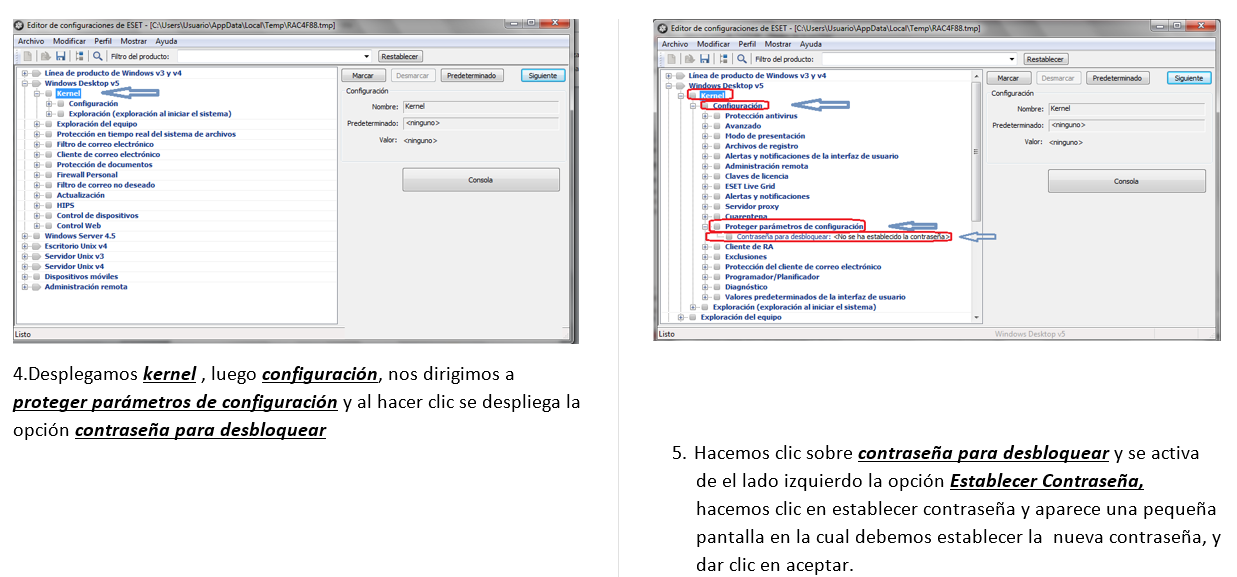
Task: Click ESET app icon in right window title bar
Action: 663,29
